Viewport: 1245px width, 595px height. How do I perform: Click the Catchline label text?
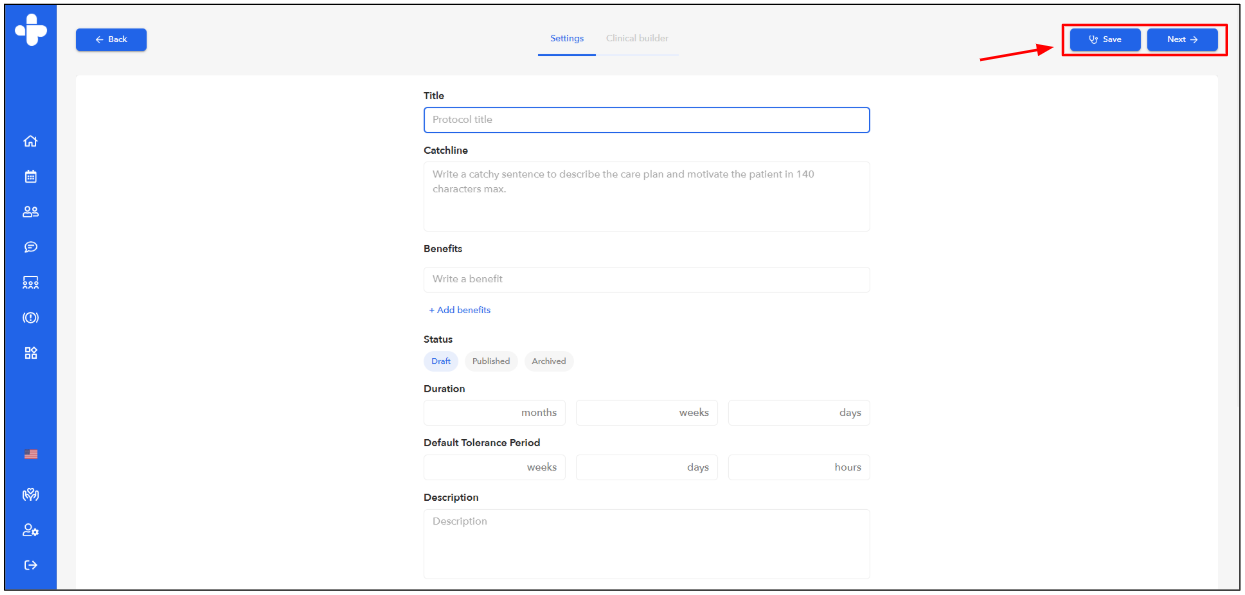(446, 151)
